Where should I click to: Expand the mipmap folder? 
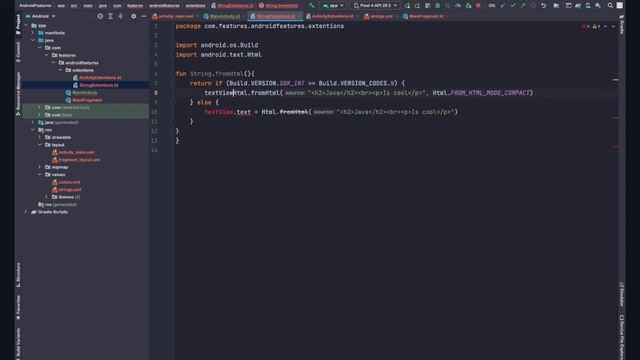coord(40,167)
